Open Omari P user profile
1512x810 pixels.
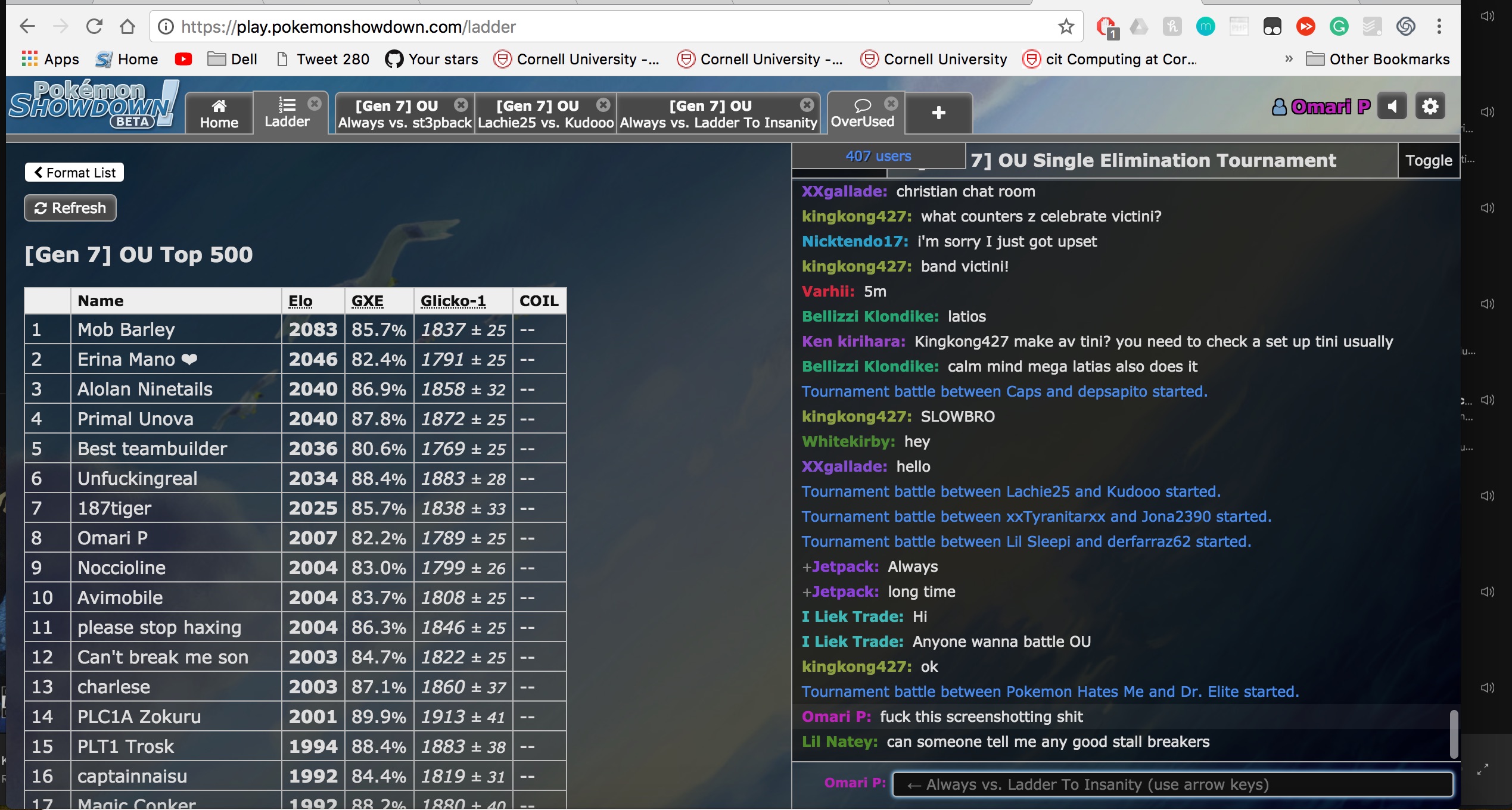coord(1321,107)
